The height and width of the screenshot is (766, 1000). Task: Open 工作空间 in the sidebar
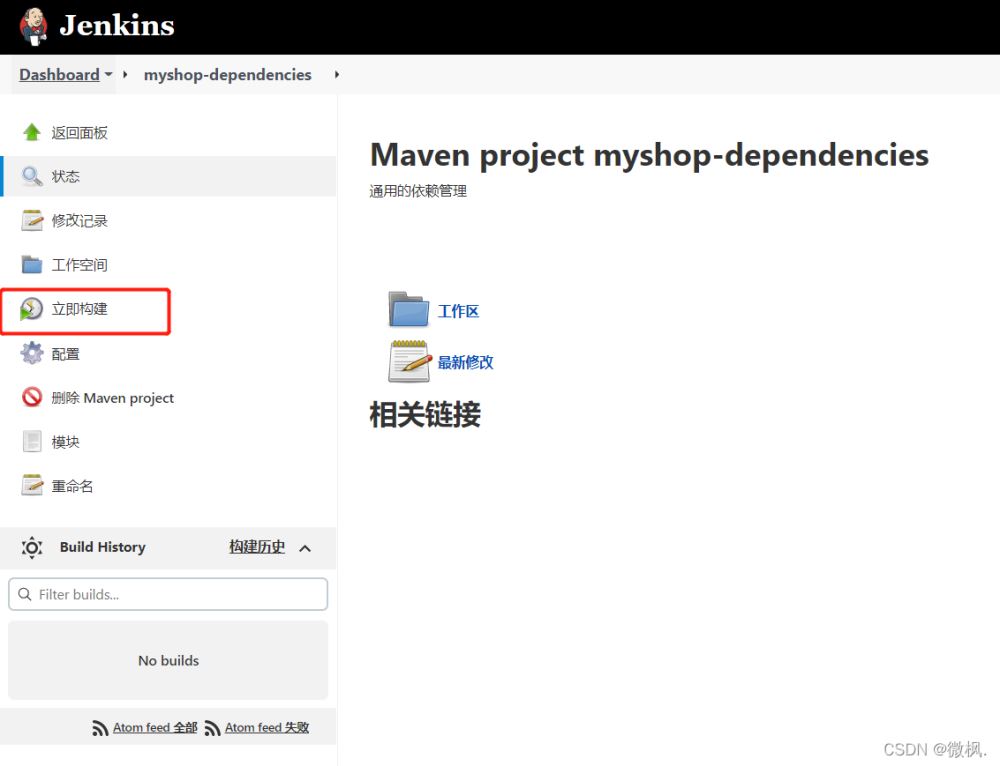79,265
